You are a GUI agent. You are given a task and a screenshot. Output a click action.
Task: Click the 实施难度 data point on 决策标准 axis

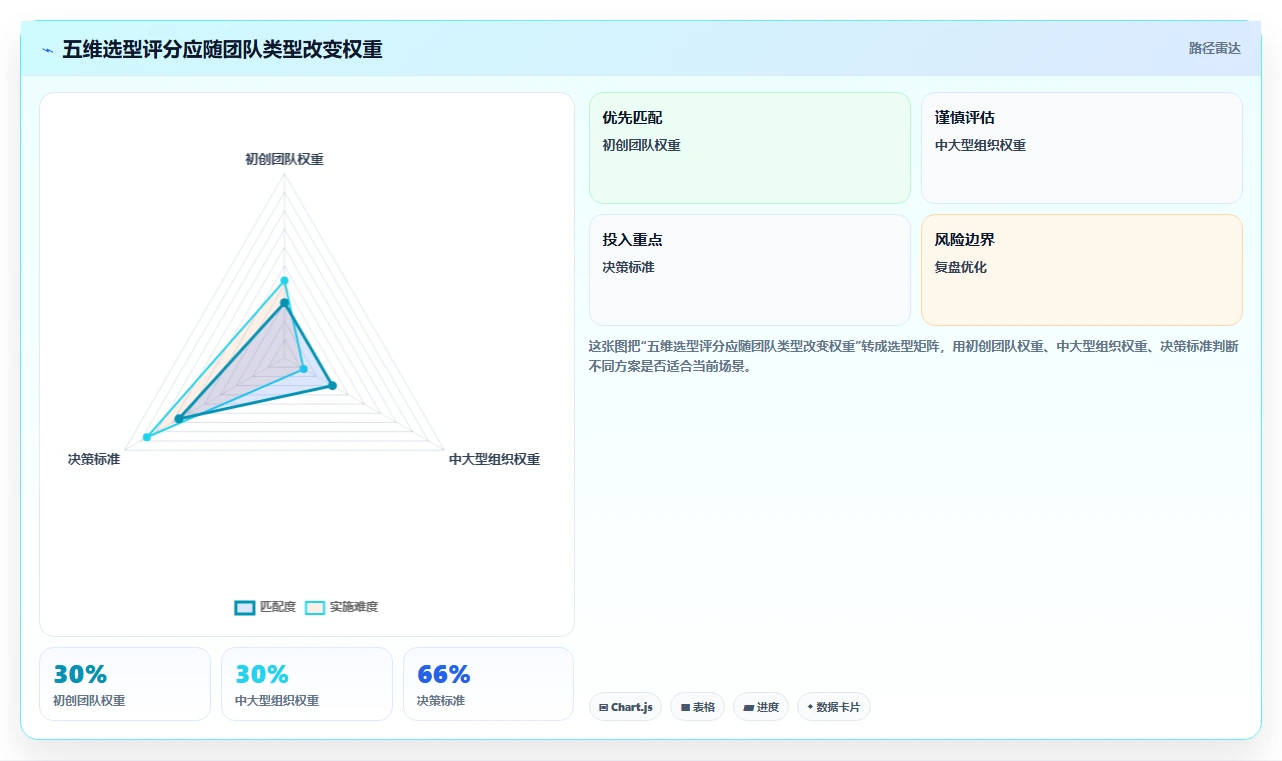(147, 437)
